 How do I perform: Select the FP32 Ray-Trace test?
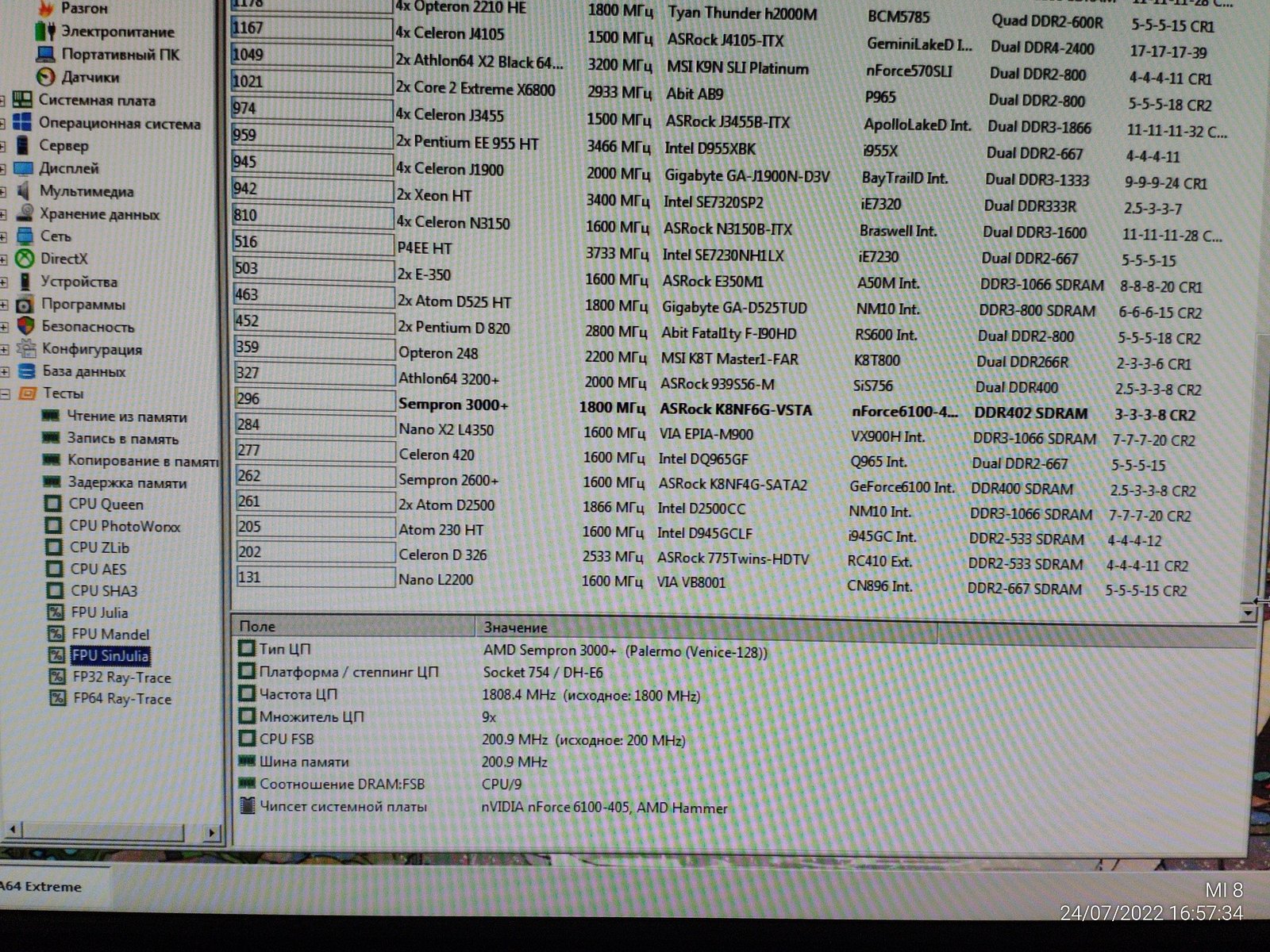(122, 678)
